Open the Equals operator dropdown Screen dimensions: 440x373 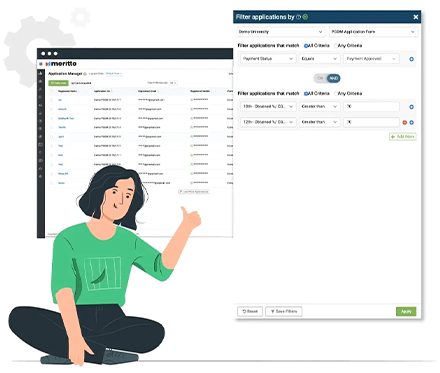tap(319, 59)
